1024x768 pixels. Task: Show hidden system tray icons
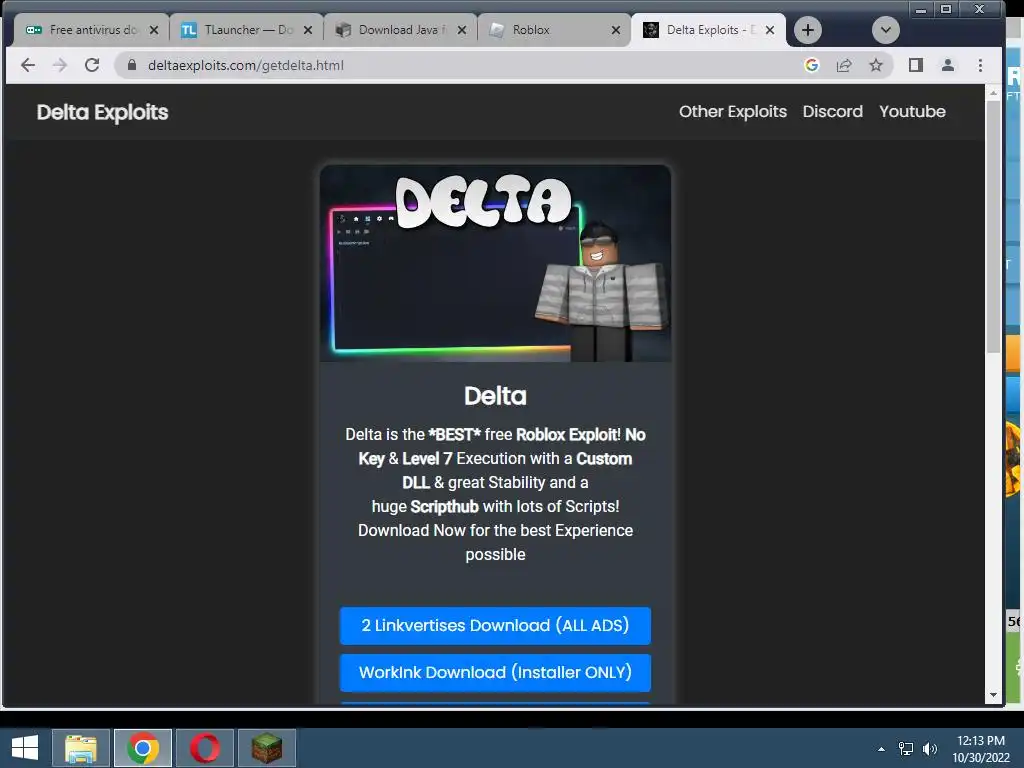pyautogui.click(x=881, y=749)
